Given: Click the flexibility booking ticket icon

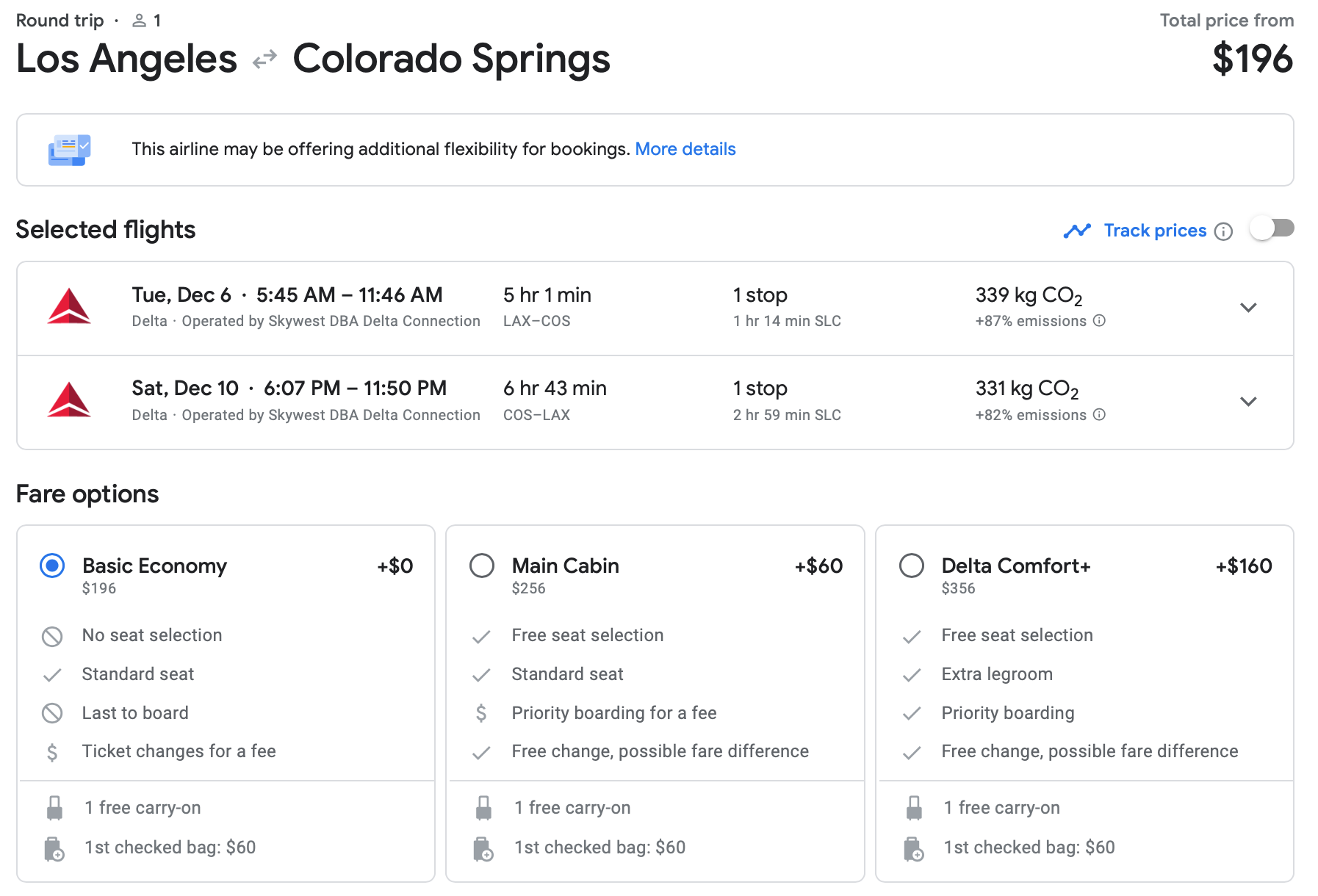Looking at the screenshot, I should coord(69,150).
